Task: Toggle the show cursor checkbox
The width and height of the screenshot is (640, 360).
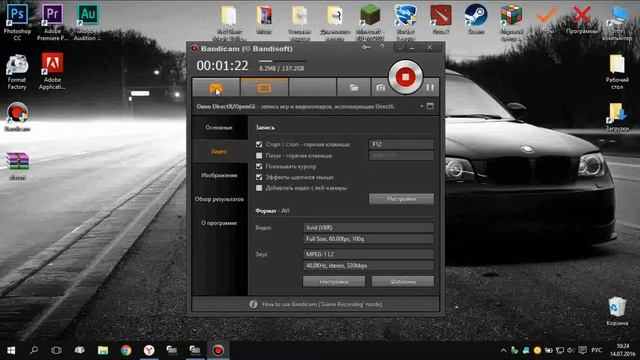Action: (x=259, y=166)
